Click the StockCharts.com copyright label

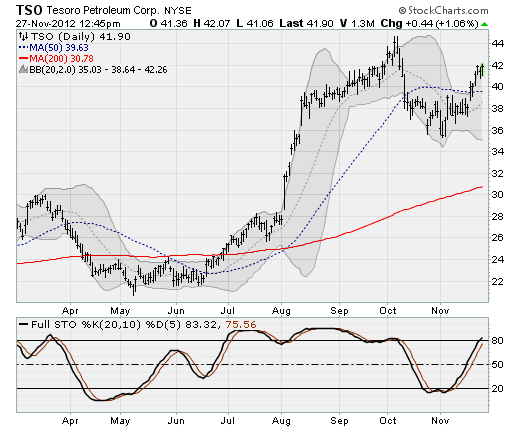coord(444,11)
